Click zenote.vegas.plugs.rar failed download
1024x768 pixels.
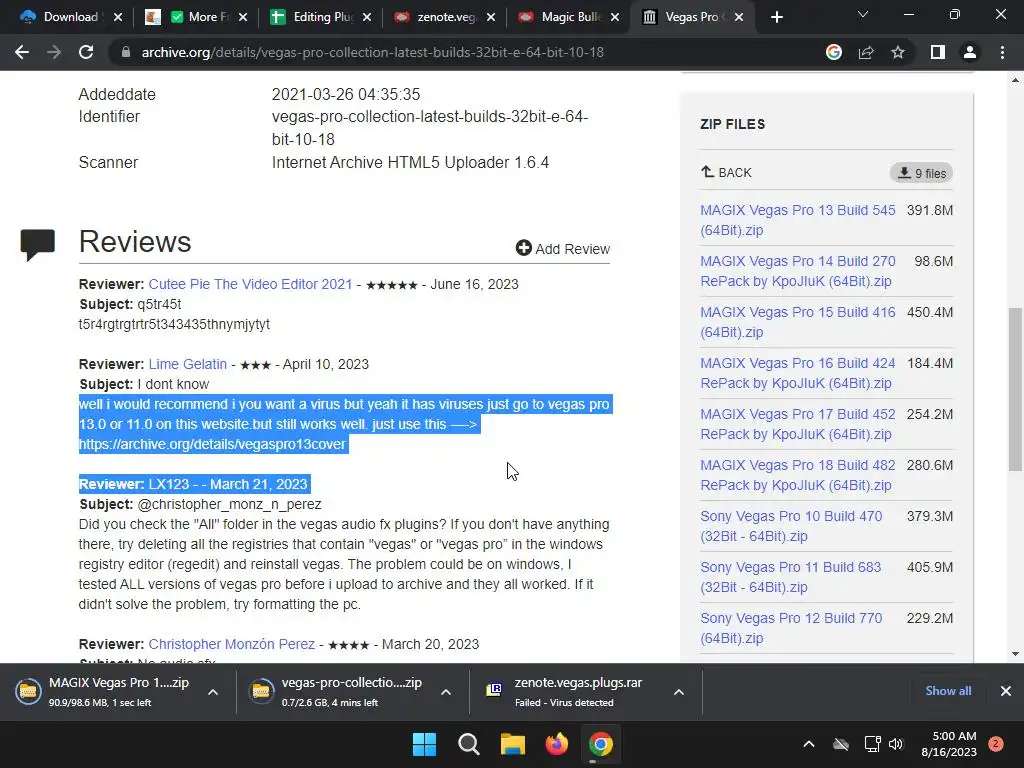click(568, 692)
